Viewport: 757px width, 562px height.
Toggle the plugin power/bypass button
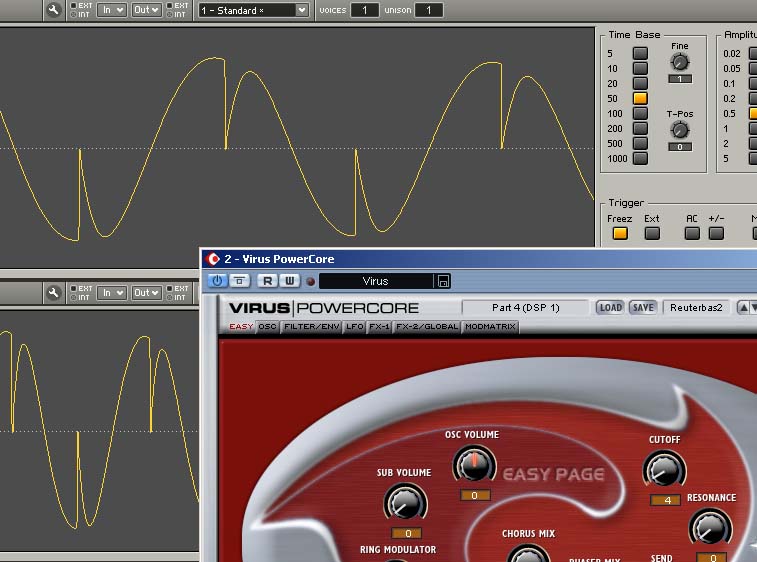pyautogui.click(x=217, y=281)
